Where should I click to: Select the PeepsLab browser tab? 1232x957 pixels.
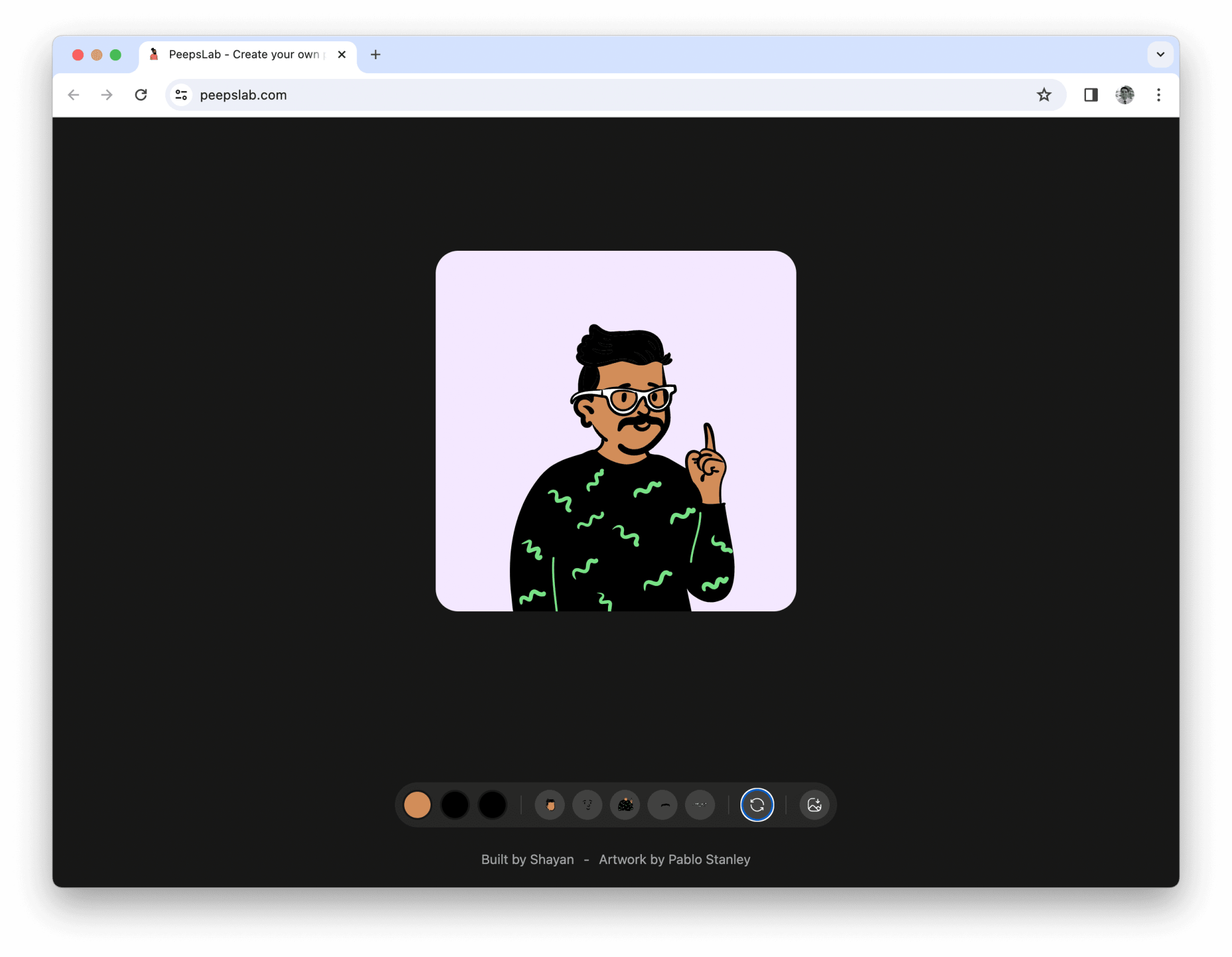(243, 54)
